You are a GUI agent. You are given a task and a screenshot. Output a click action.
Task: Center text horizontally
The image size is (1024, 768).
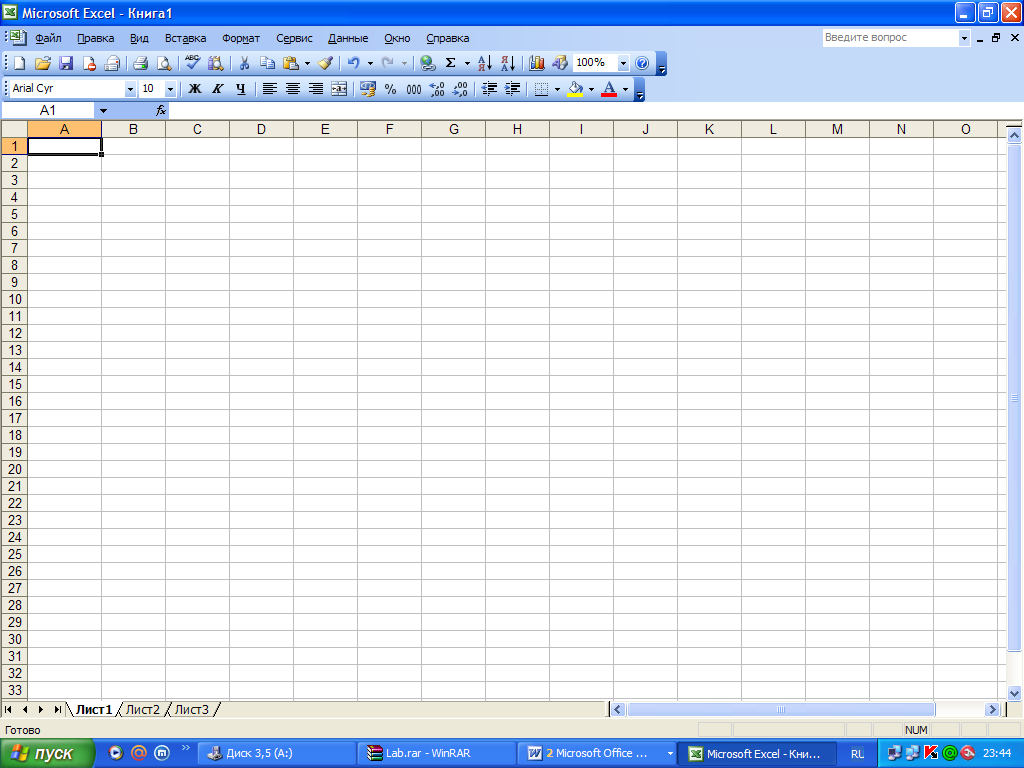click(293, 89)
